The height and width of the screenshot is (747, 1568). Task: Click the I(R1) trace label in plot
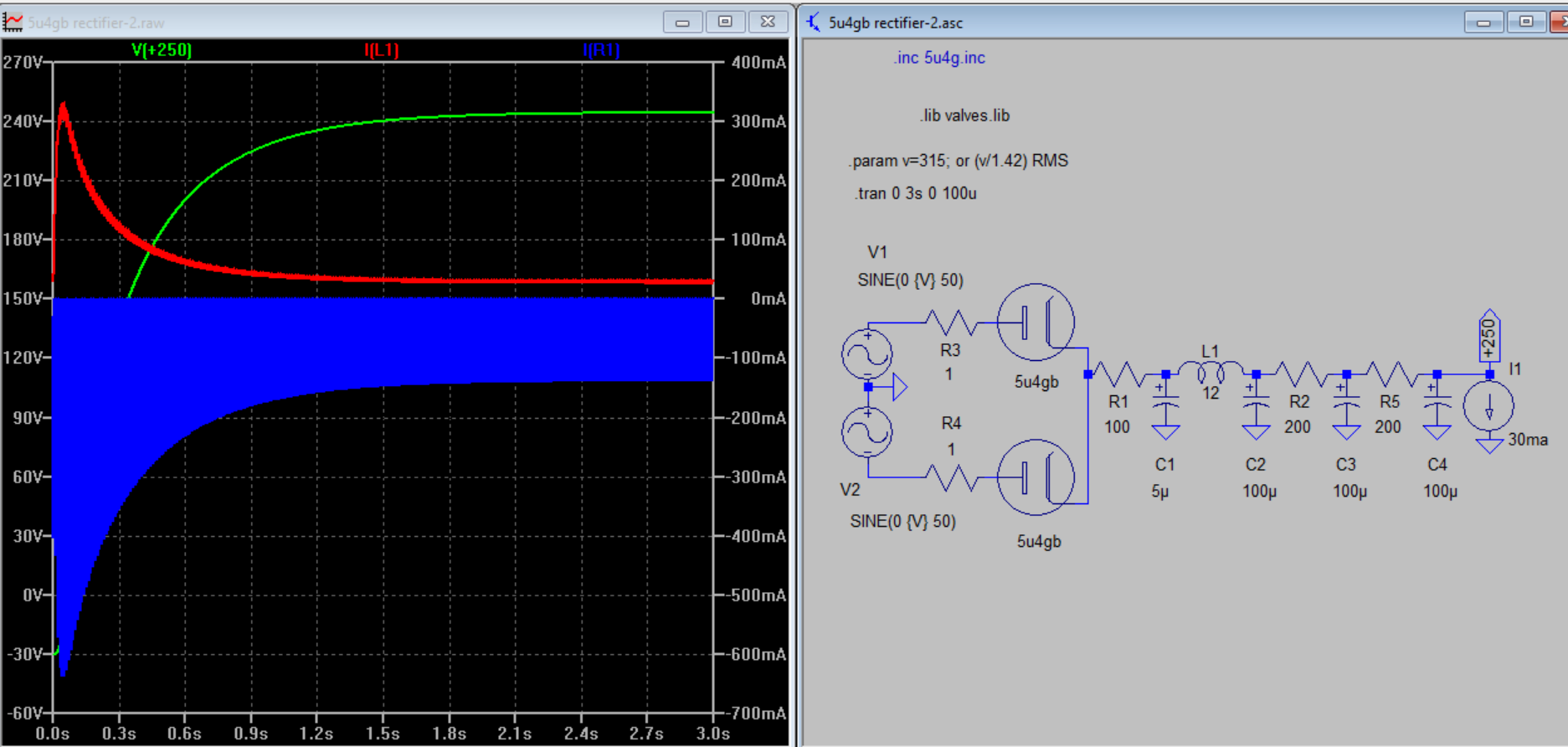point(601,50)
